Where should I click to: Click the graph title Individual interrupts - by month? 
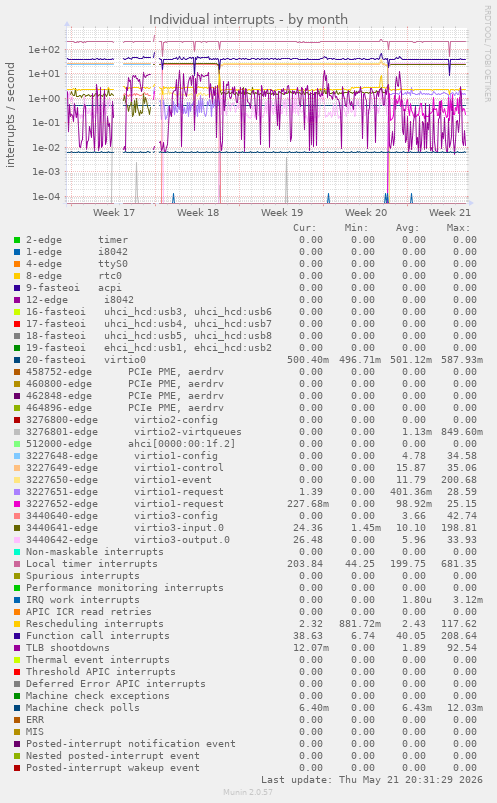point(248,19)
